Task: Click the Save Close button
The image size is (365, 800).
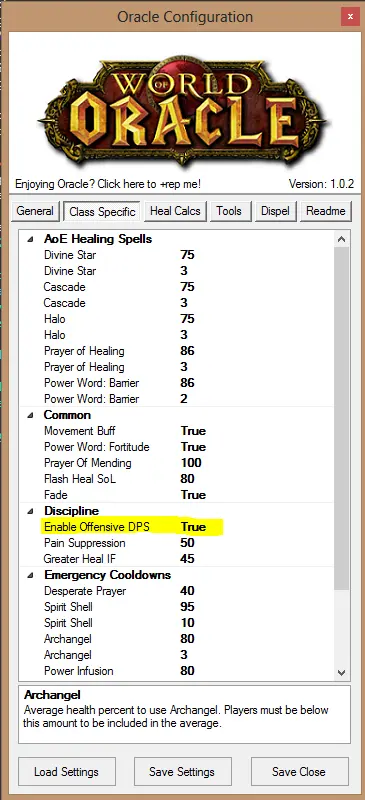Action: click(x=299, y=771)
